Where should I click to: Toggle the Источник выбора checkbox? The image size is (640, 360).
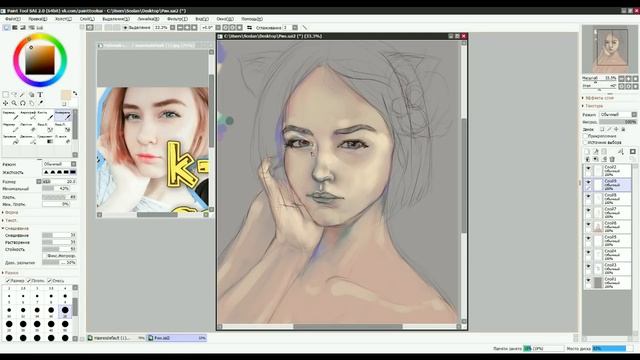[585, 142]
